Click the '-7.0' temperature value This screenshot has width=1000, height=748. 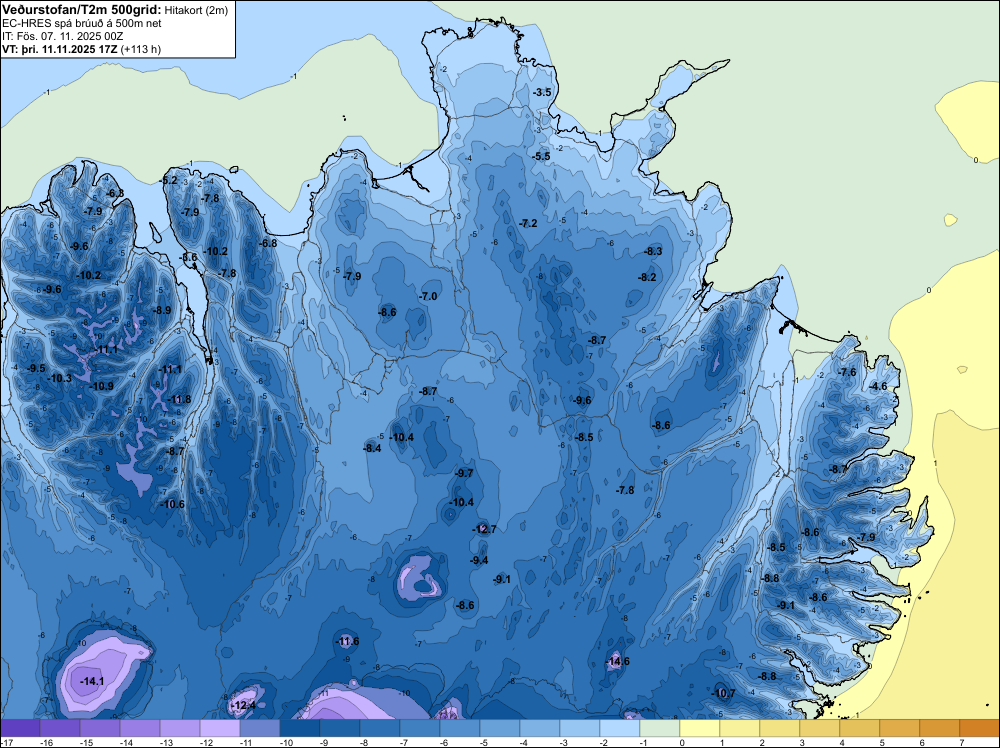(428, 297)
